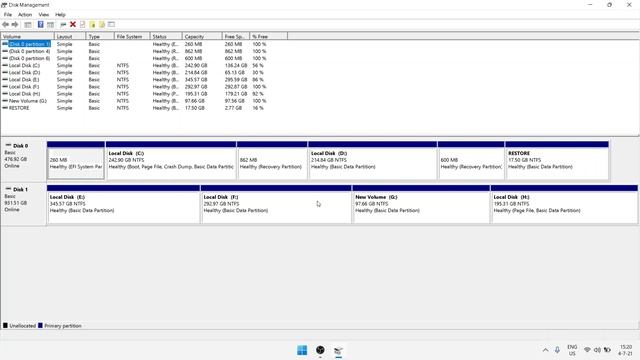The height and width of the screenshot is (360, 640).
Task: Open the volume speaker tray icon
Action: coord(597,350)
